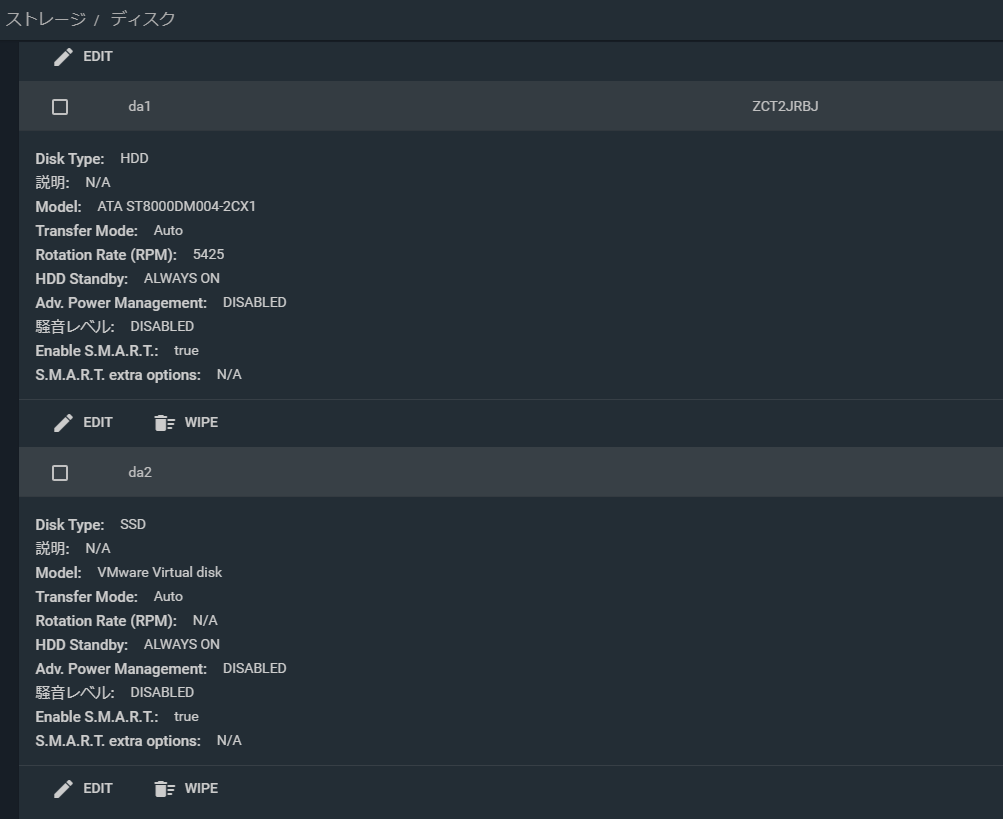This screenshot has width=1003, height=819.
Task: Select the Disk Type value HDD
Action: pos(134,158)
